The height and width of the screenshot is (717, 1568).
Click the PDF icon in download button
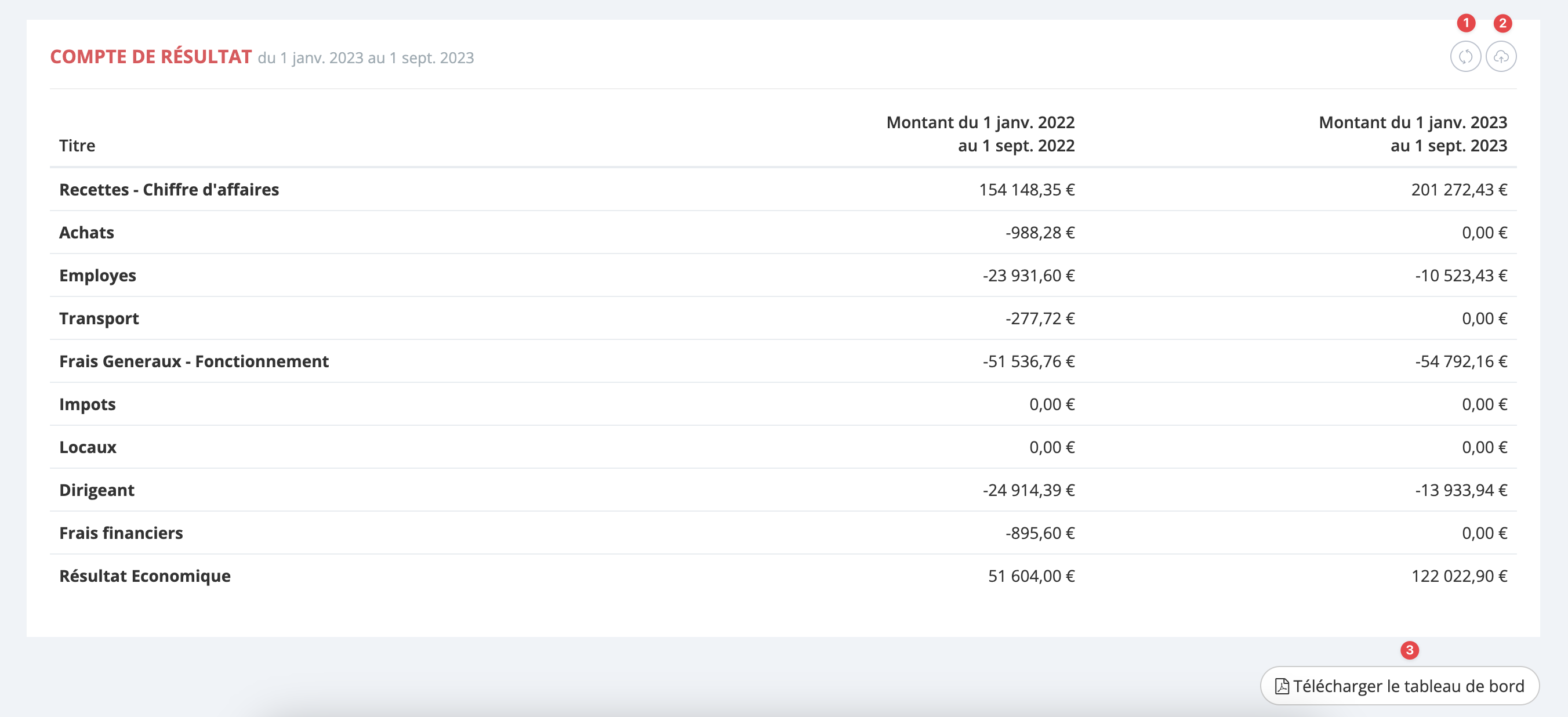(x=1282, y=686)
